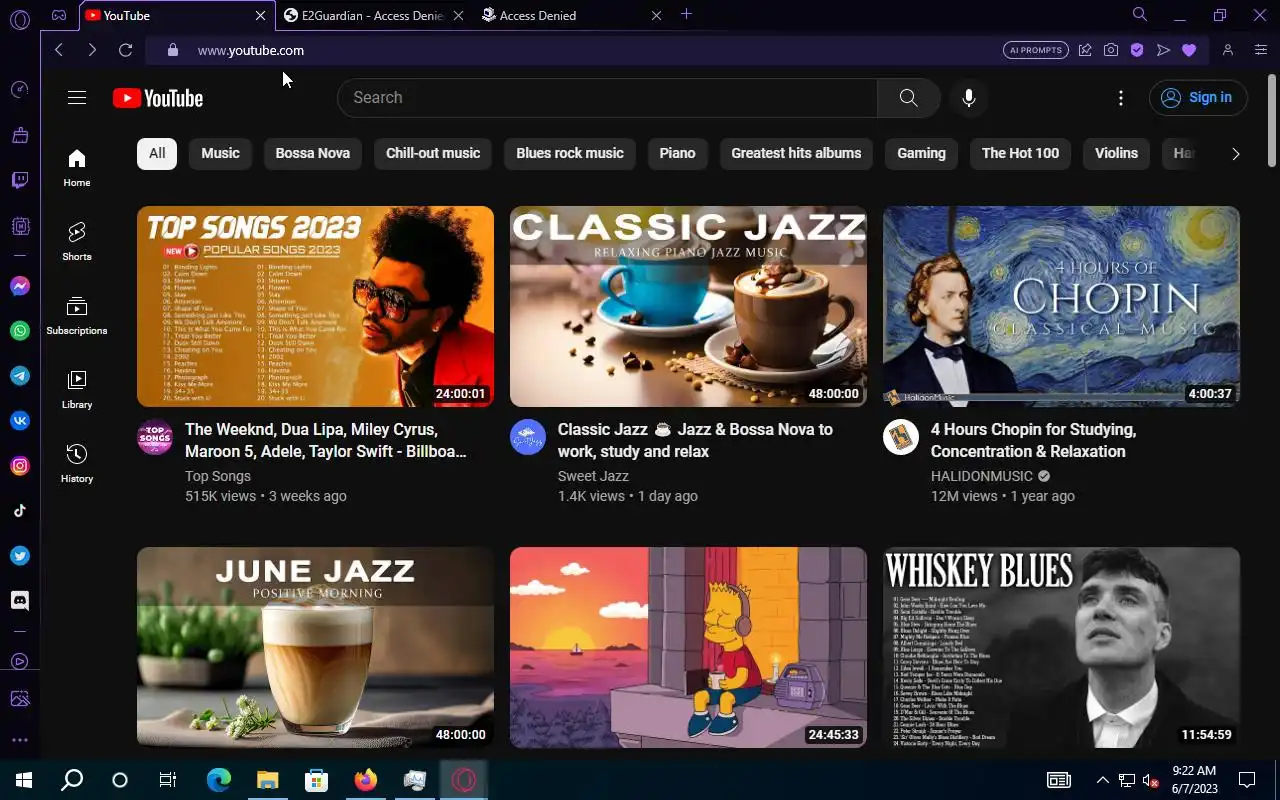Screen dimensions: 1280x800
Task: Select the Blues rock music chip
Action: tap(570, 153)
